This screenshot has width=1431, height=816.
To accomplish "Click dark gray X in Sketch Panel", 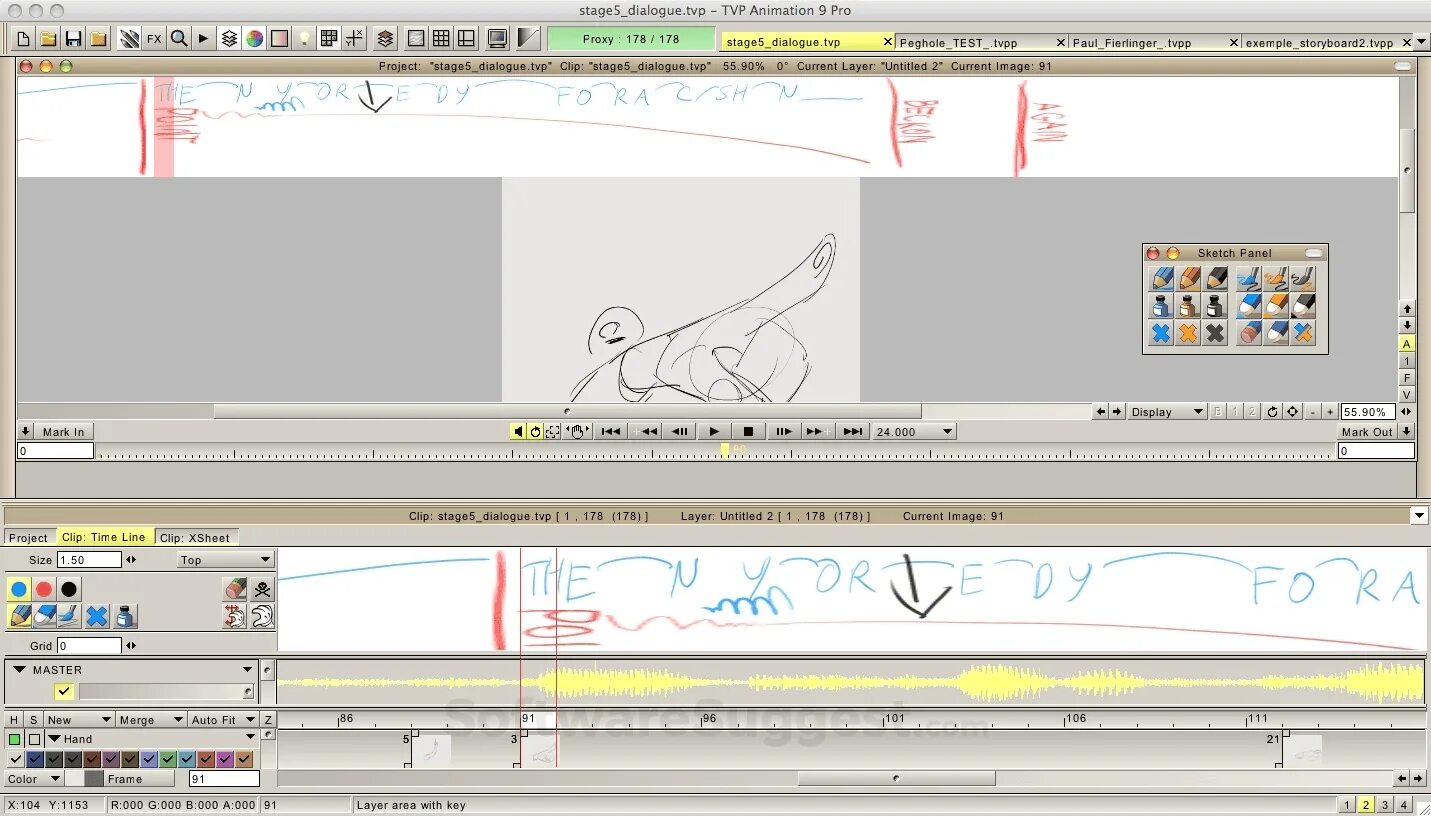I will point(1215,333).
